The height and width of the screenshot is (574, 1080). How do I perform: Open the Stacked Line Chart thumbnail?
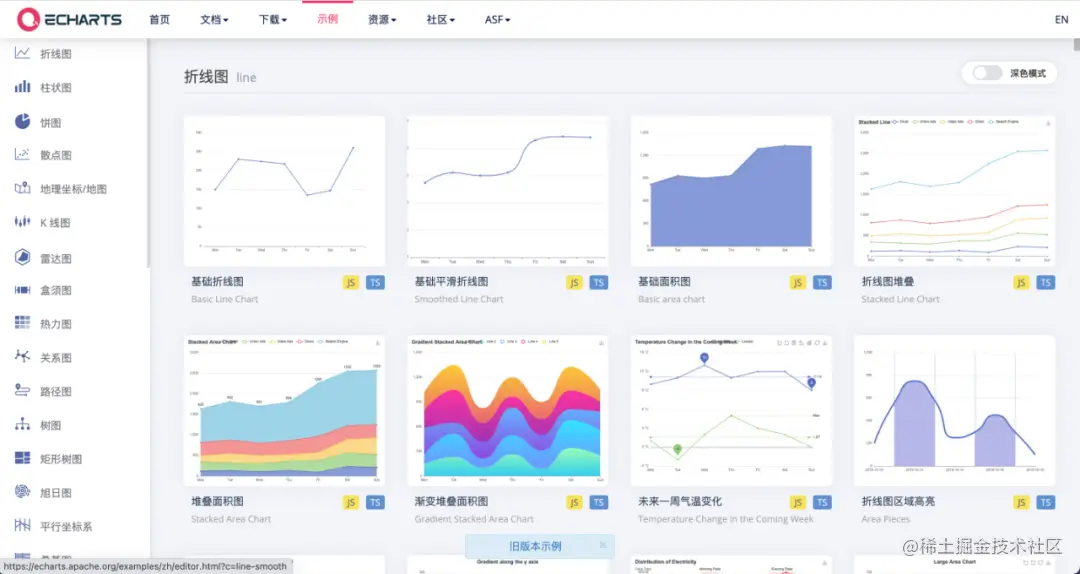coord(955,191)
